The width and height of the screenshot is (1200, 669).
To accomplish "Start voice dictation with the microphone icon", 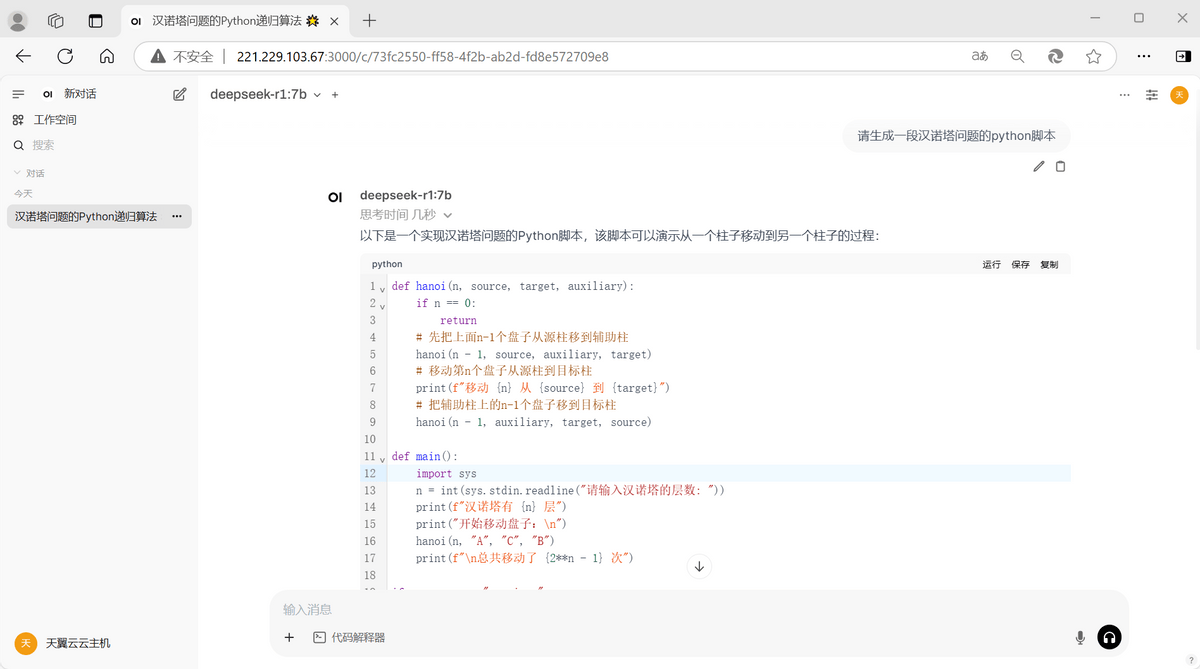I will tap(1080, 637).
